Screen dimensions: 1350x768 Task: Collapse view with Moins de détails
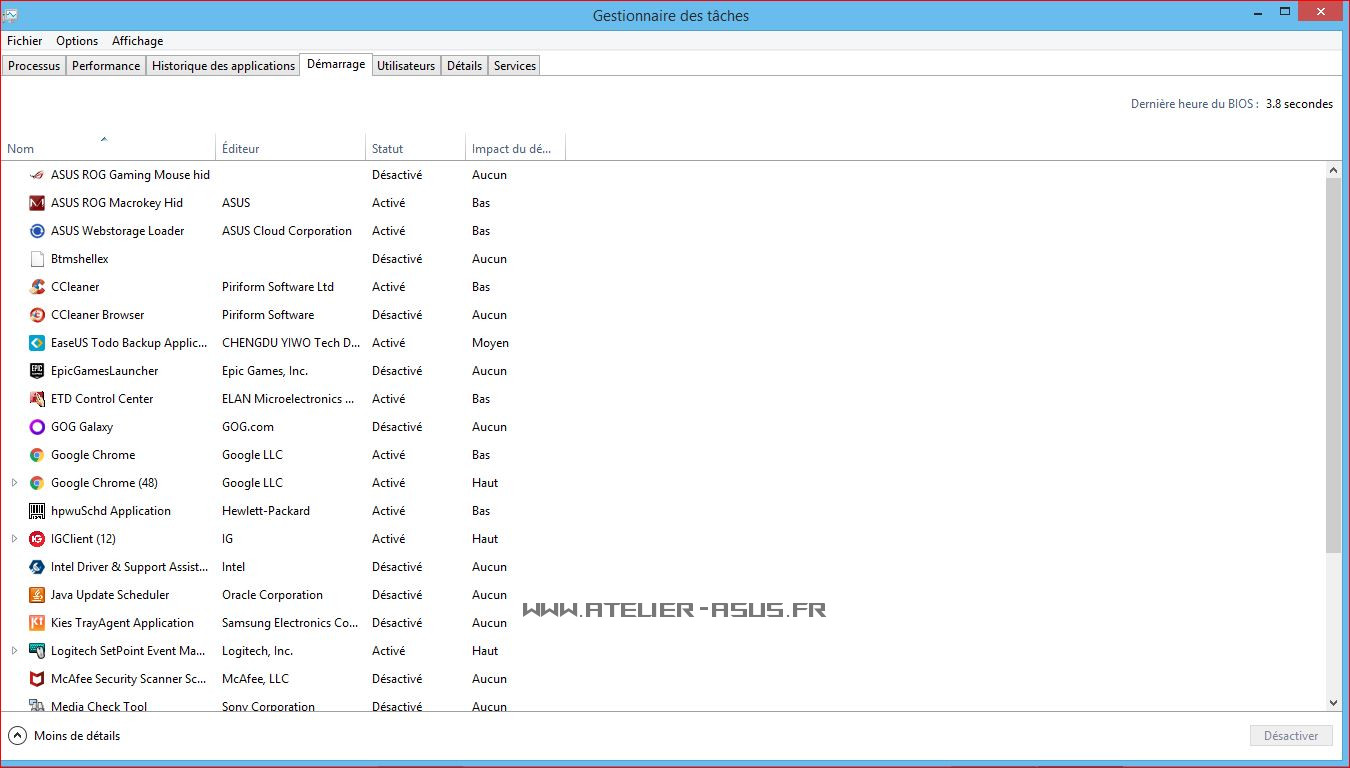coord(64,736)
